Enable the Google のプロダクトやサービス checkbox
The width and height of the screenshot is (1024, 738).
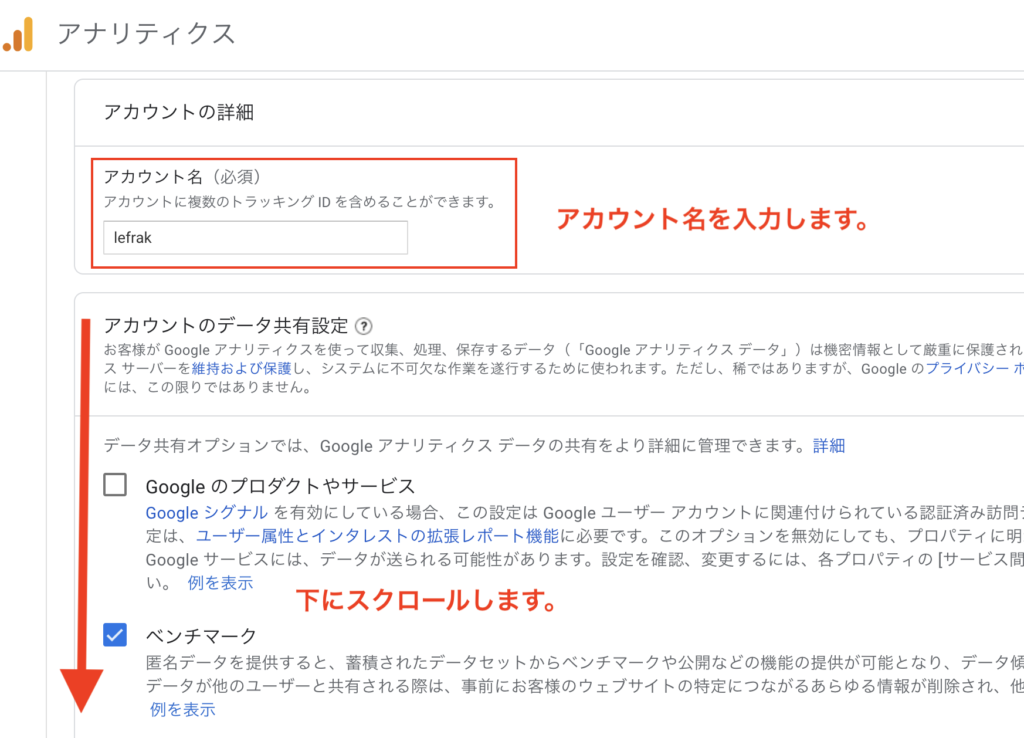click(x=115, y=485)
